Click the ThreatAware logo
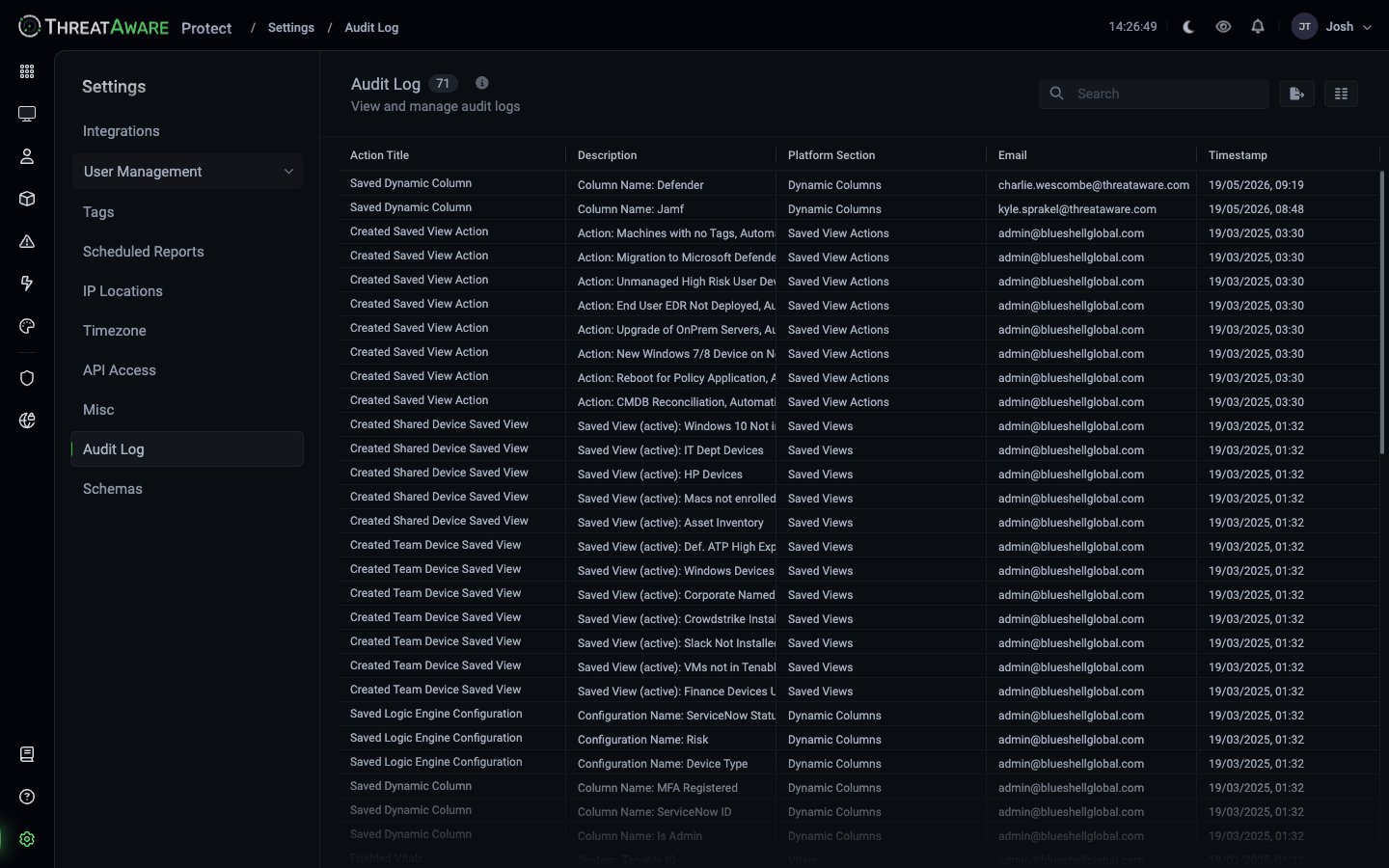Viewport: 1389px width, 868px height. [94, 27]
